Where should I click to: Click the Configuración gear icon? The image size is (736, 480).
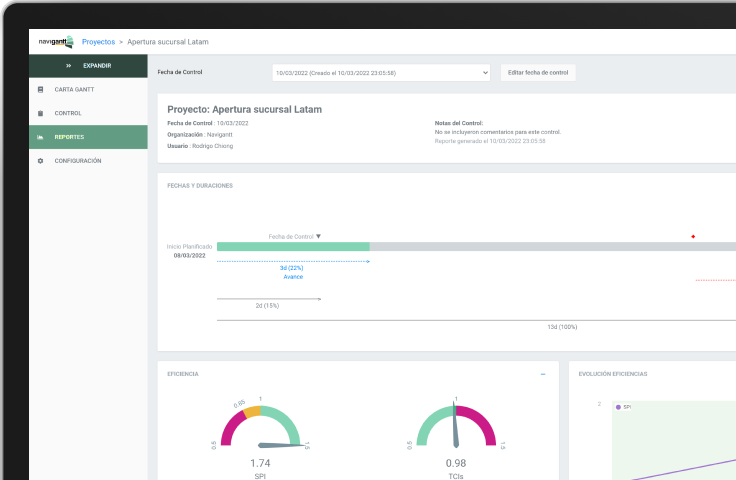[40, 161]
